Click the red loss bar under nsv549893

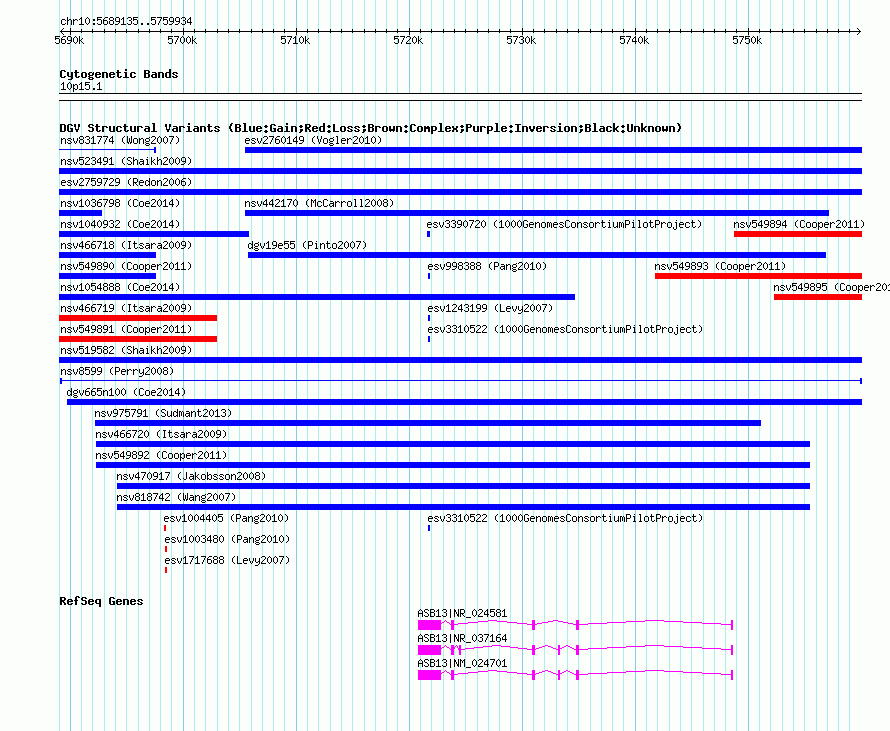[x=758, y=276]
